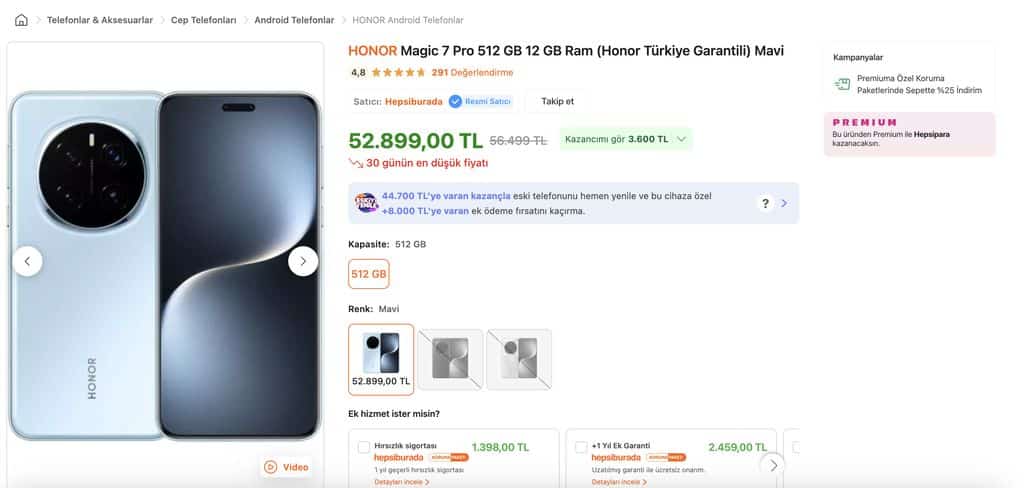Expand Detayları incele for Ek Garanti
Screen dimensions: 1024x488
point(618,482)
